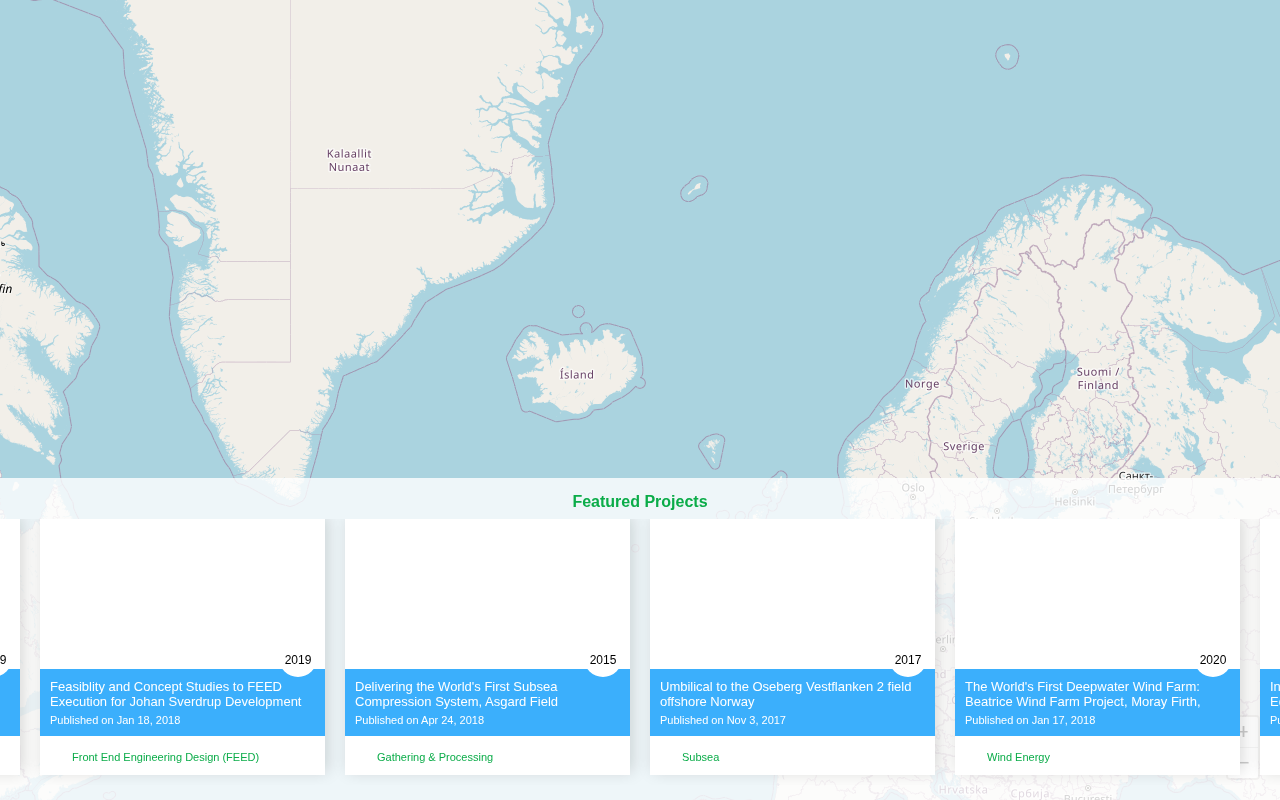
Task: Select the Gathering & Processing category link
Action: 435,757
